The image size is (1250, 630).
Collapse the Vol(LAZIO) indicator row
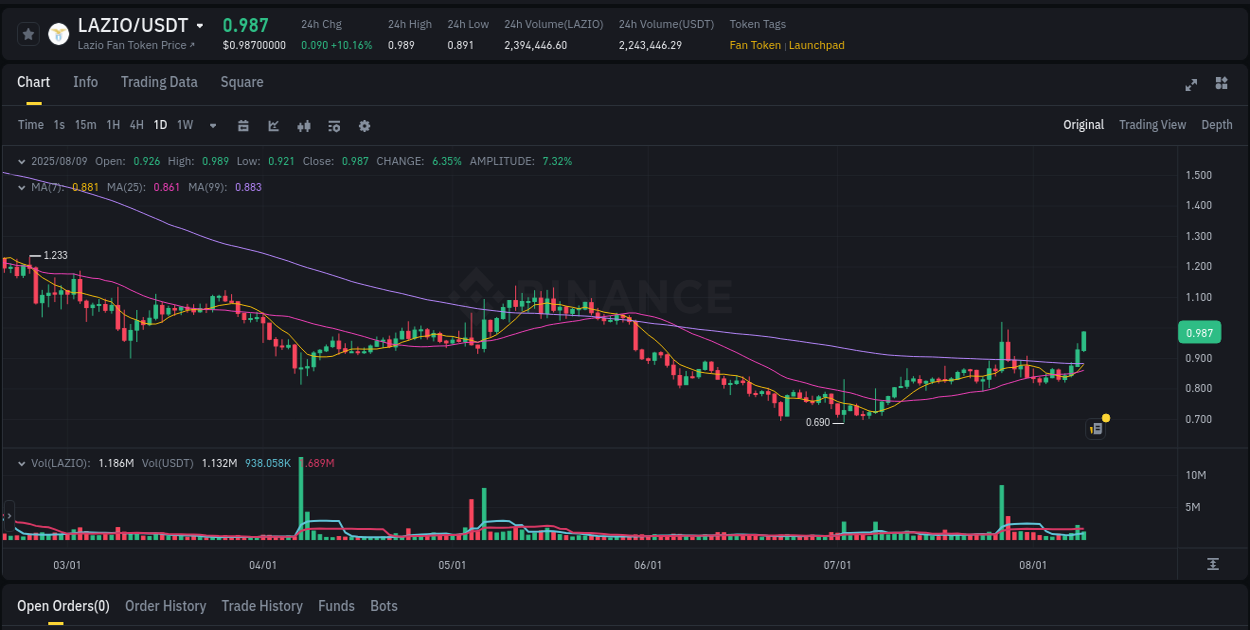coord(22,462)
